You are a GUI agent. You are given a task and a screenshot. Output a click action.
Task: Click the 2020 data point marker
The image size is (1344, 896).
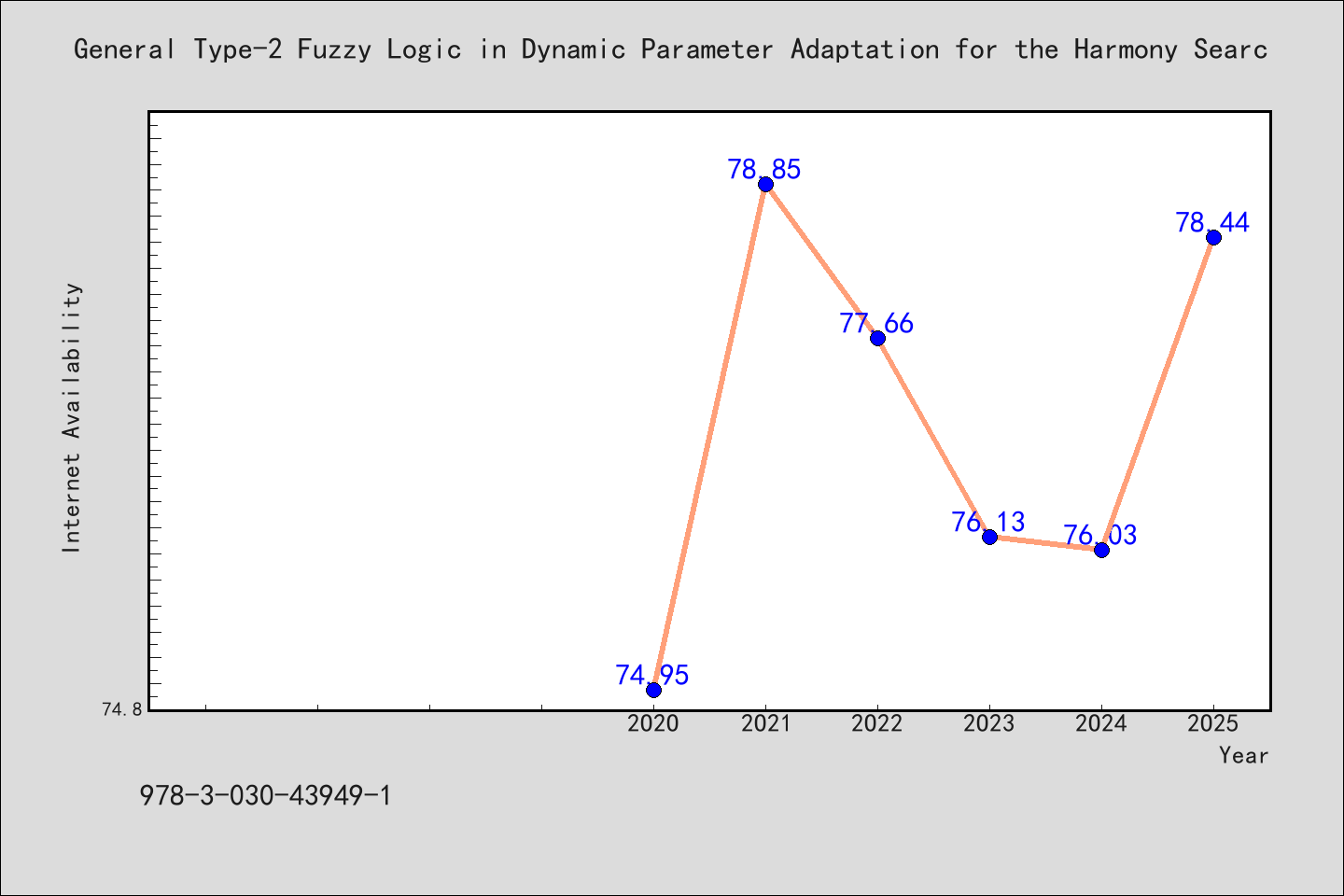point(653,690)
